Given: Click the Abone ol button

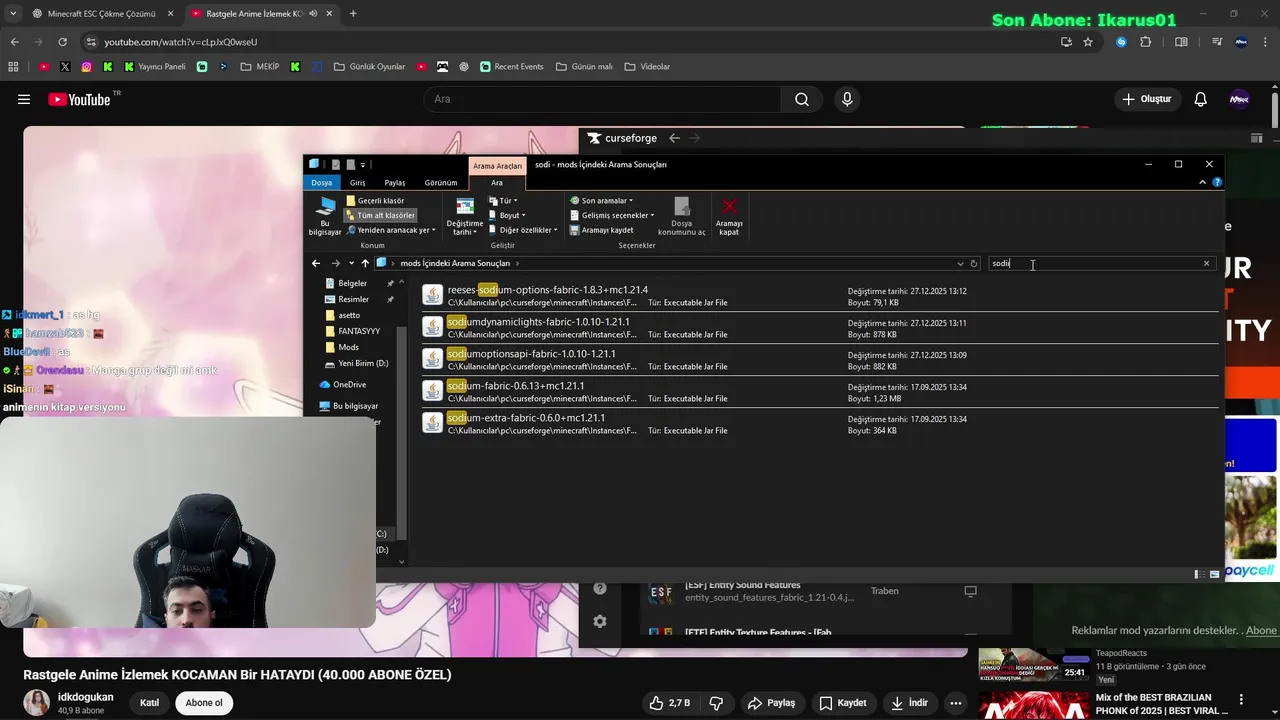Looking at the screenshot, I should point(204,703).
